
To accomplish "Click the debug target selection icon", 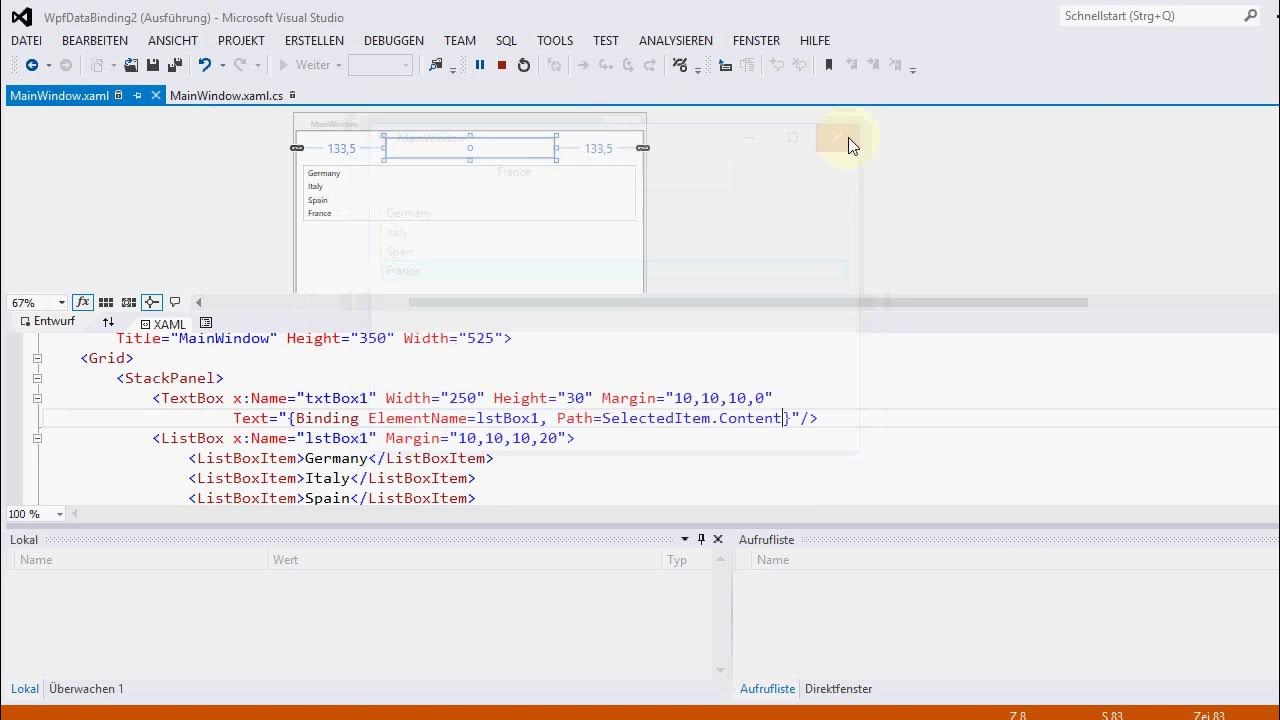I will tap(435, 65).
